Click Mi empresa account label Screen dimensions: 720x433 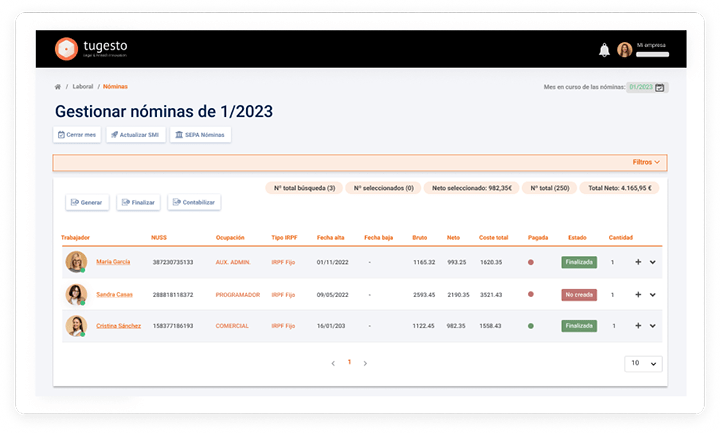651,45
